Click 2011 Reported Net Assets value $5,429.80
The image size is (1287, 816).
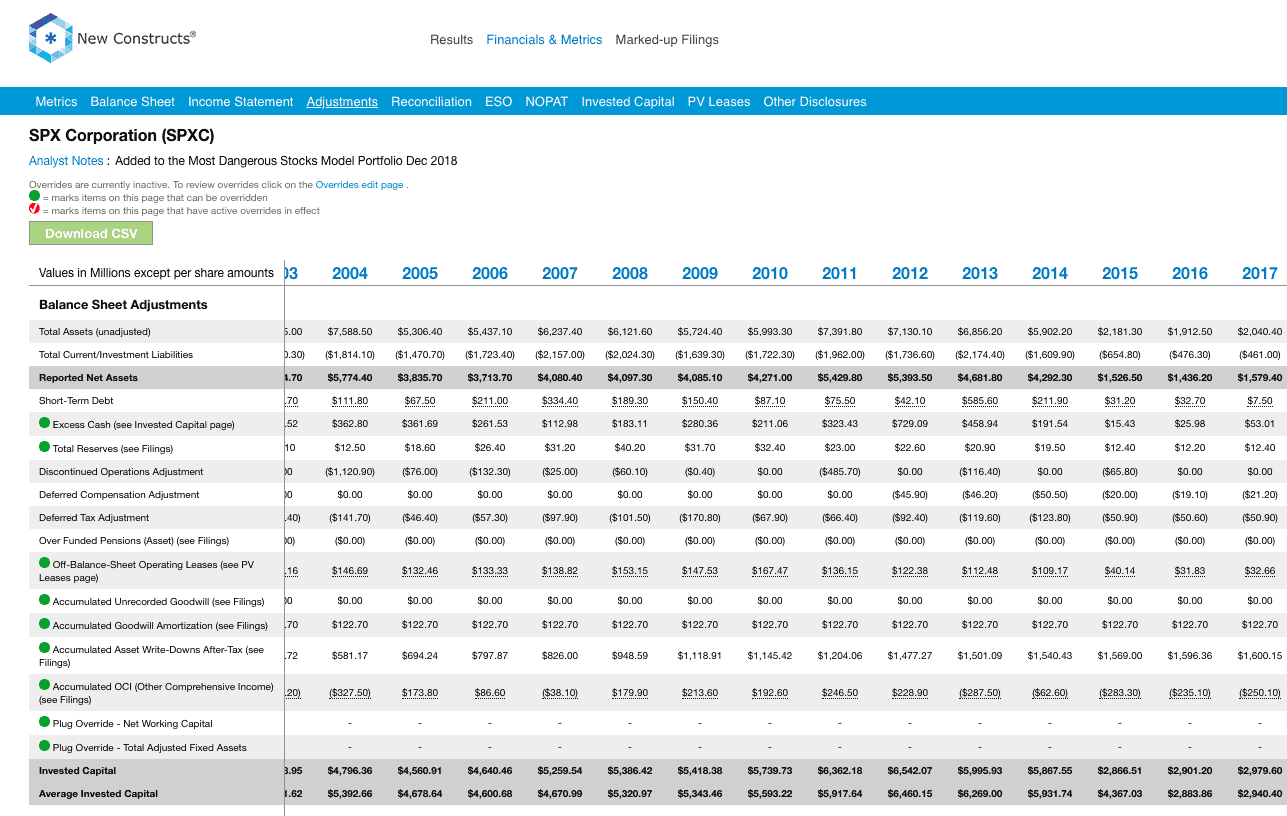(840, 378)
